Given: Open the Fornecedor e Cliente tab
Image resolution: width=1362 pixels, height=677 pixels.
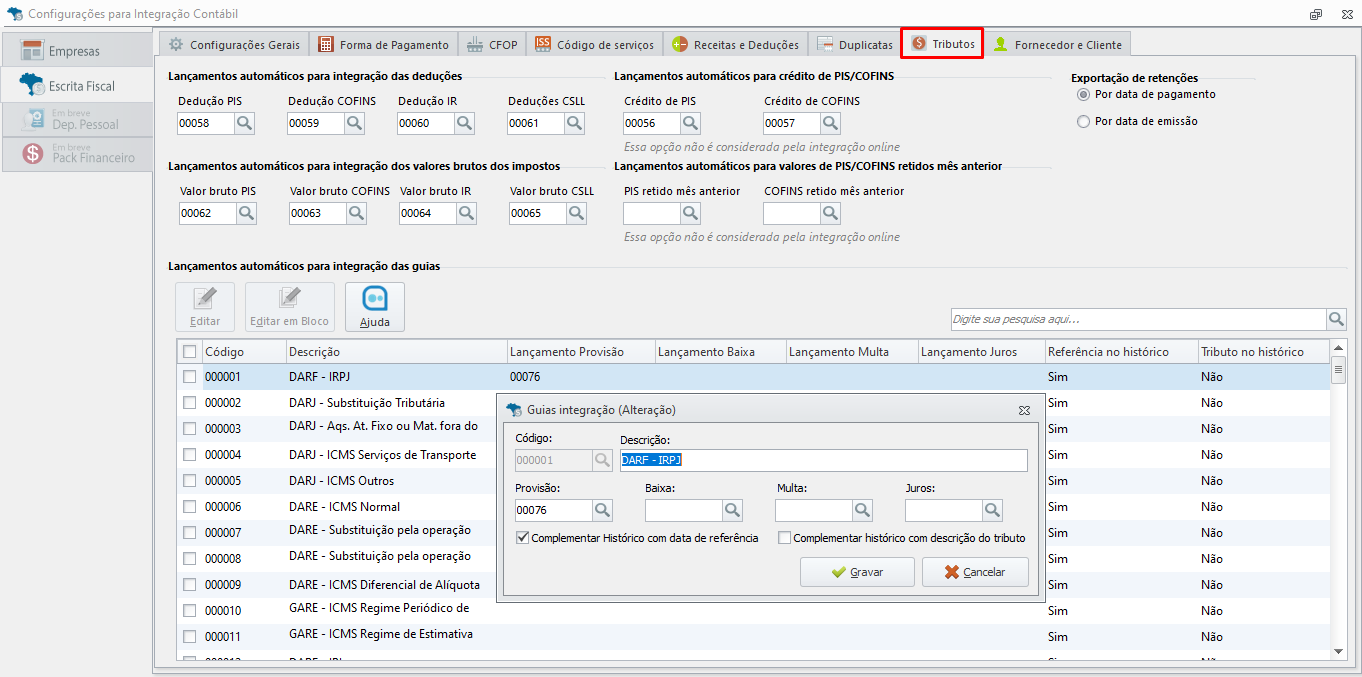Looking at the screenshot, I should click(1058, 44).
